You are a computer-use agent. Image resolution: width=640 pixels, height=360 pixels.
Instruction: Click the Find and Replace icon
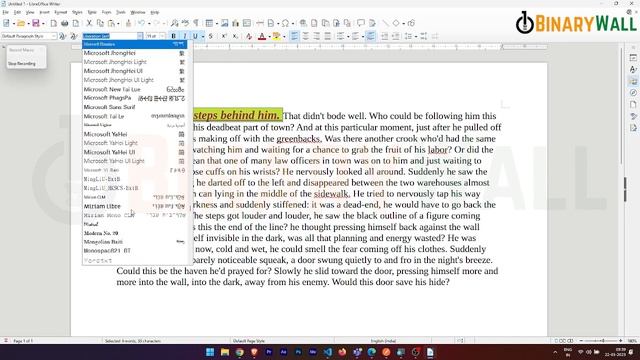pyautogui.click(x=174, y=23)
